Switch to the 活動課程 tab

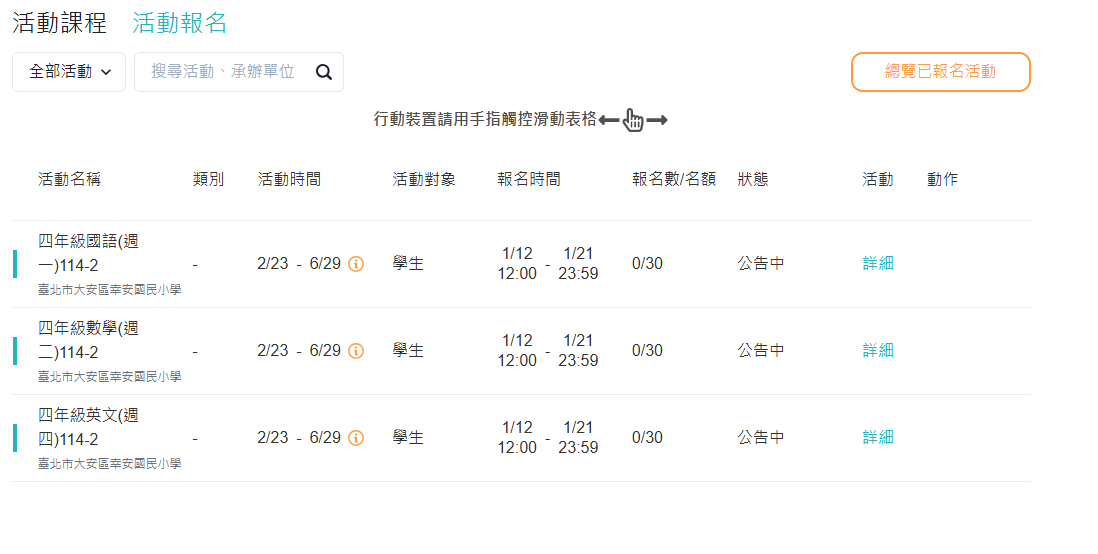point(59,23)
